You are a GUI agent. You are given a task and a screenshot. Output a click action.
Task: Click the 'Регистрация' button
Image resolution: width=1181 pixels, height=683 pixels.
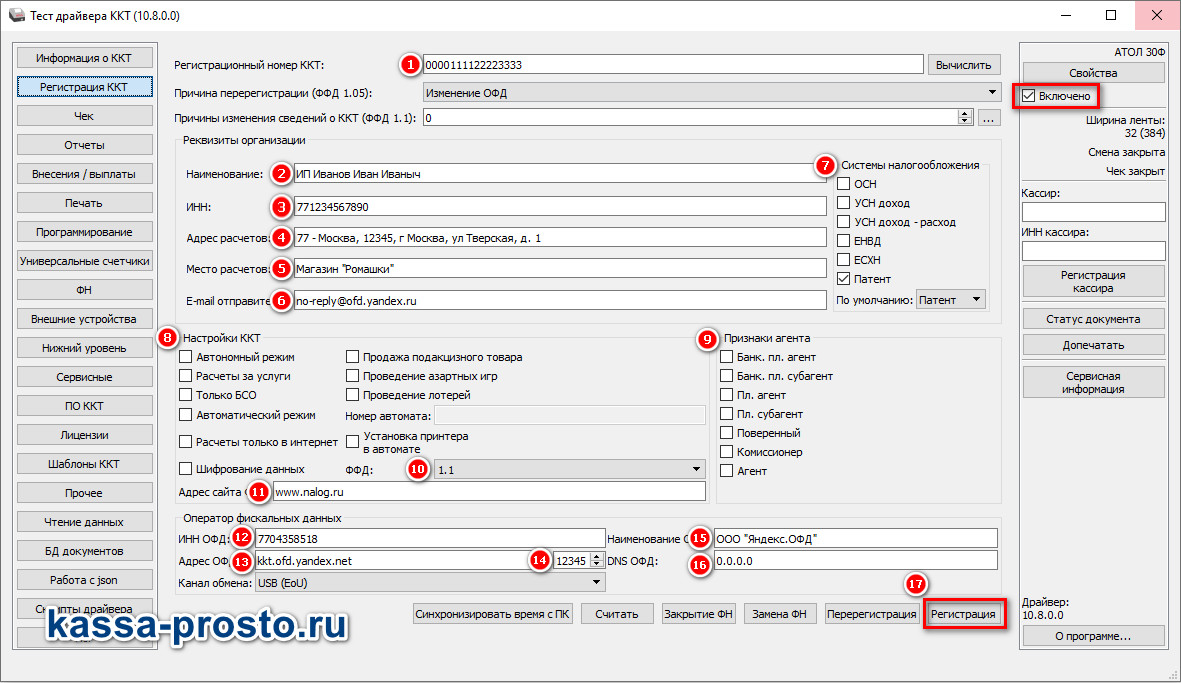click(963, 614)
